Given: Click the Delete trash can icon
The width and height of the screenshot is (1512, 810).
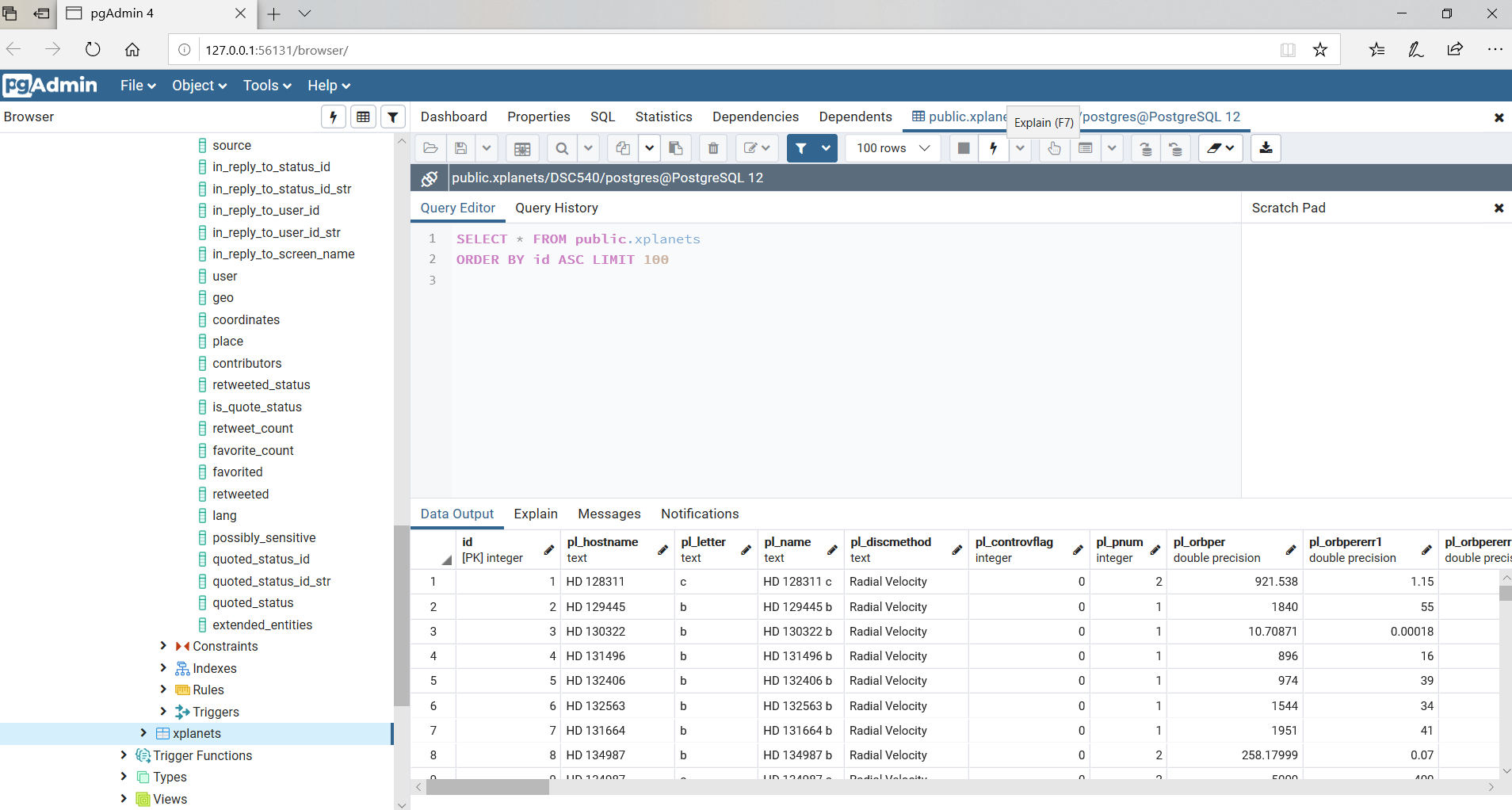Looking at the screenshot, I should click(x=713, y=148).
